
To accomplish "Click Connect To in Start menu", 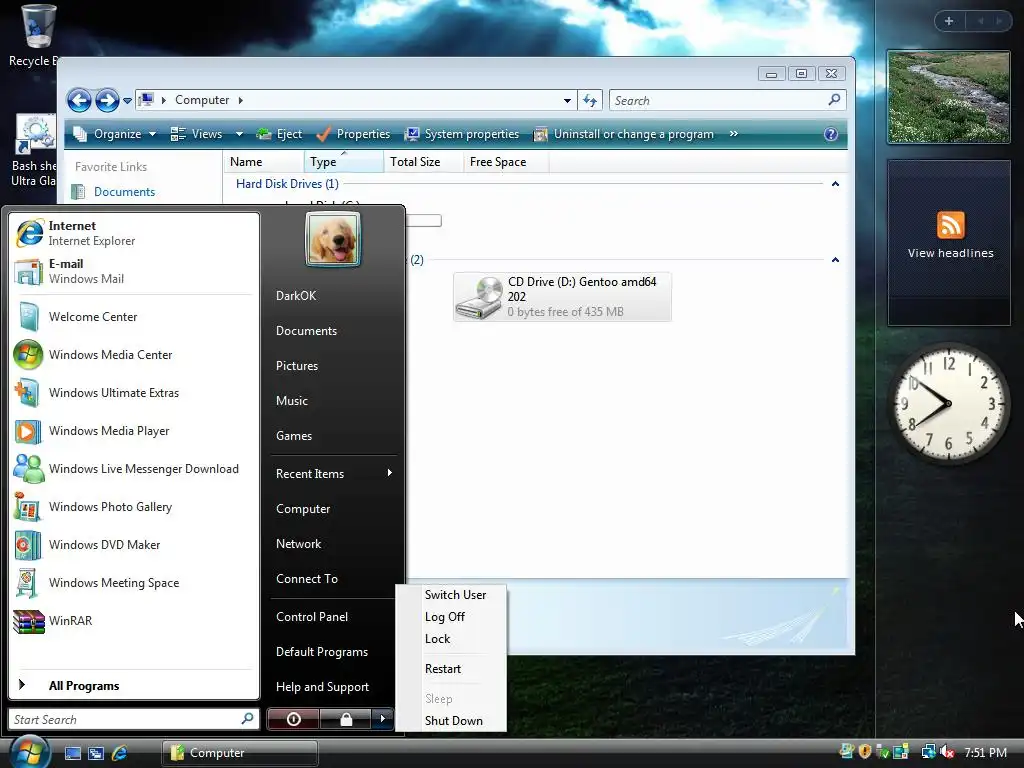I will pos(333,579).
